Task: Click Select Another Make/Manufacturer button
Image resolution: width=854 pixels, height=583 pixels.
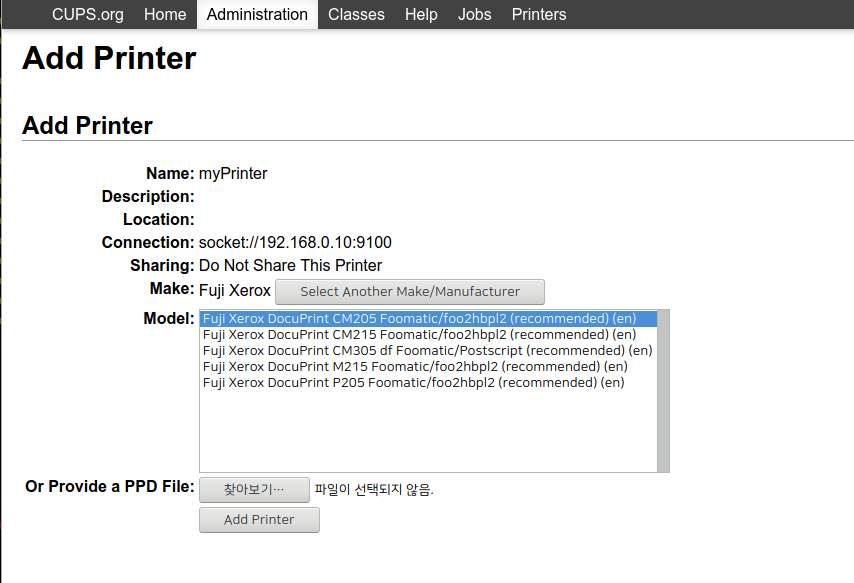Action: tap(410, 292)
